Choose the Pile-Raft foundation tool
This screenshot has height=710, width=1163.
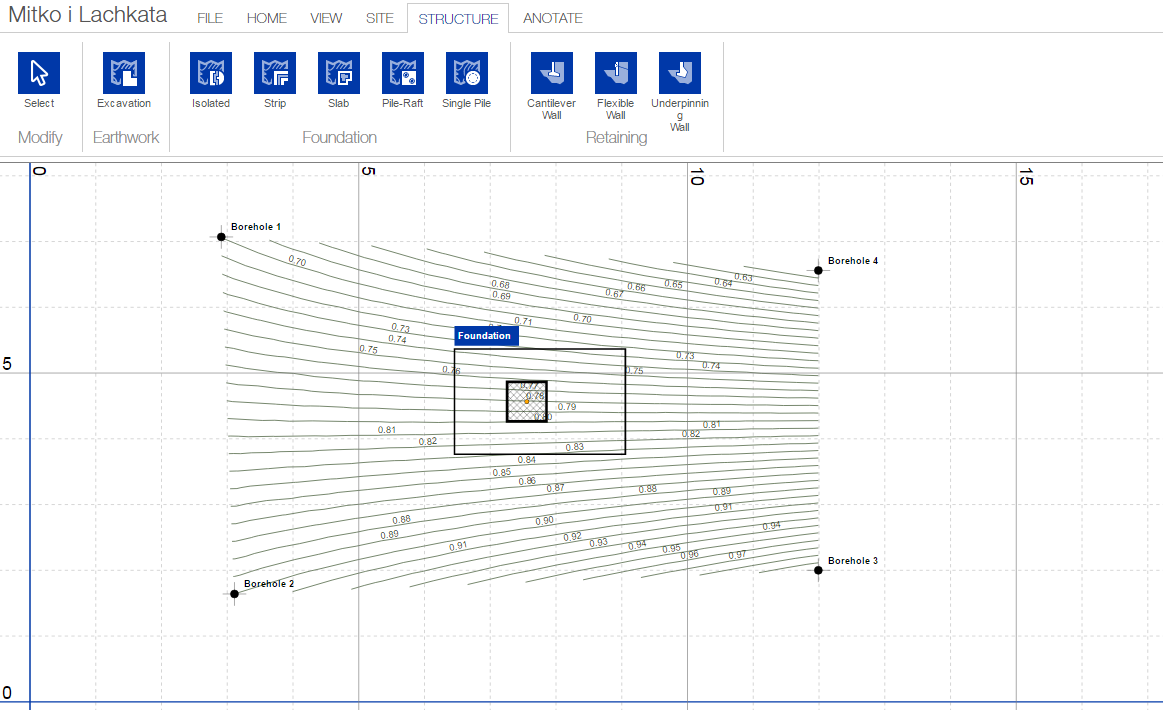[403, 73]
